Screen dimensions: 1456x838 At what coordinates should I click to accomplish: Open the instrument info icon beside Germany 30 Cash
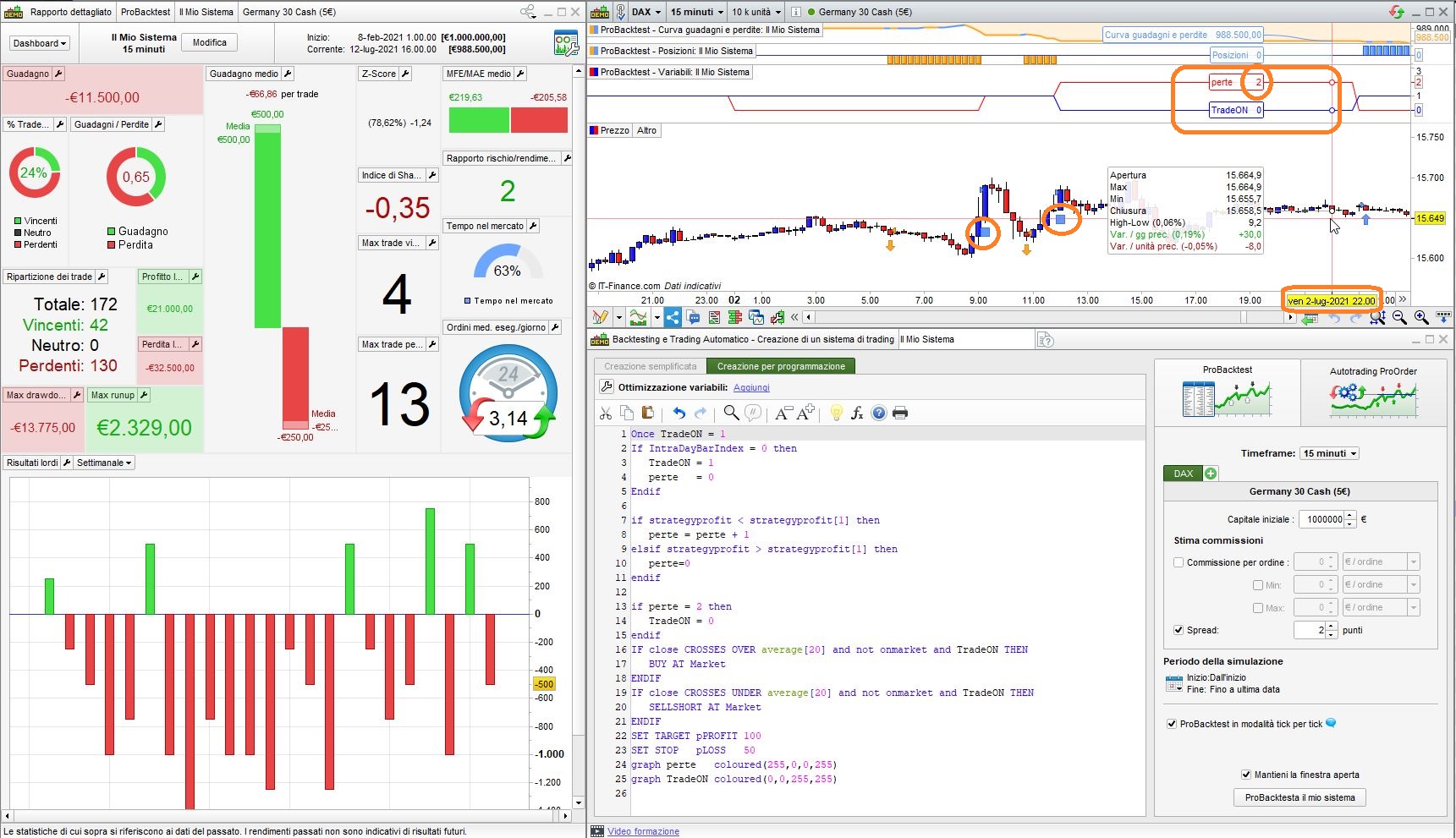click(796, 12)
